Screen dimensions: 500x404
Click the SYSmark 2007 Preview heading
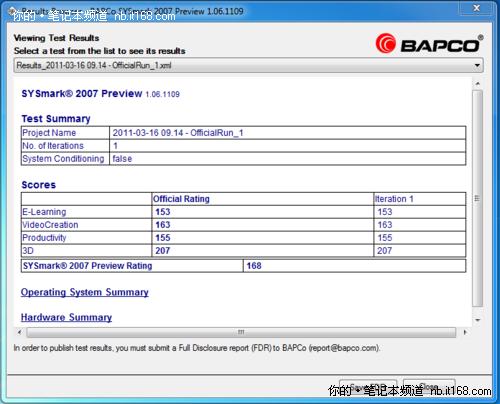100,94
